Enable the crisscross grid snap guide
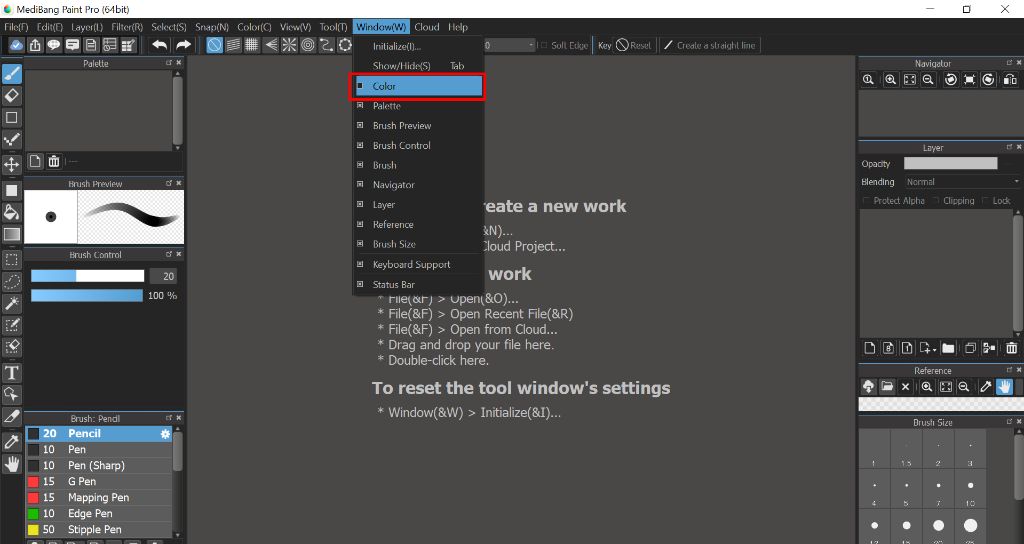This screenshot has width=1024, height=544. coord(251,45)
